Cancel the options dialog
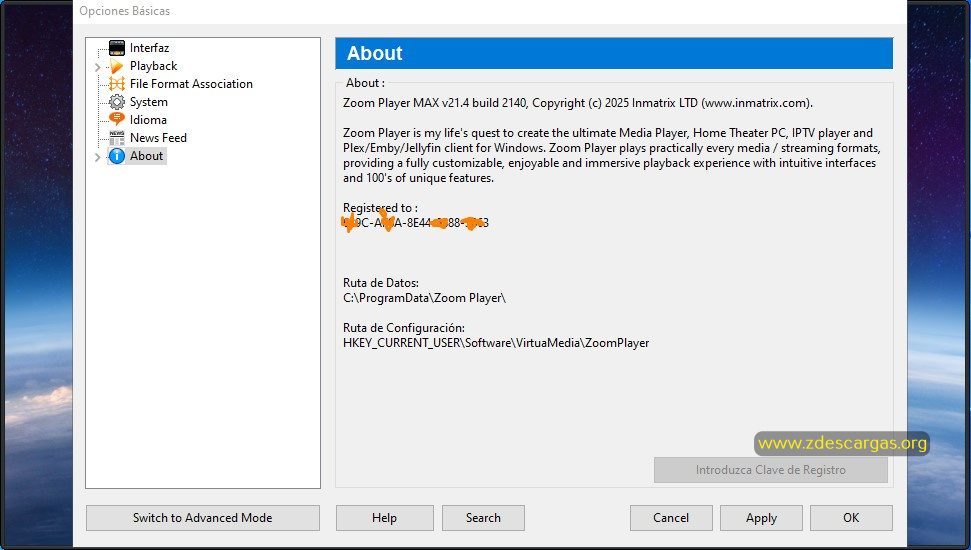This screenshot has width=971, height=550. tap(671, 518)
